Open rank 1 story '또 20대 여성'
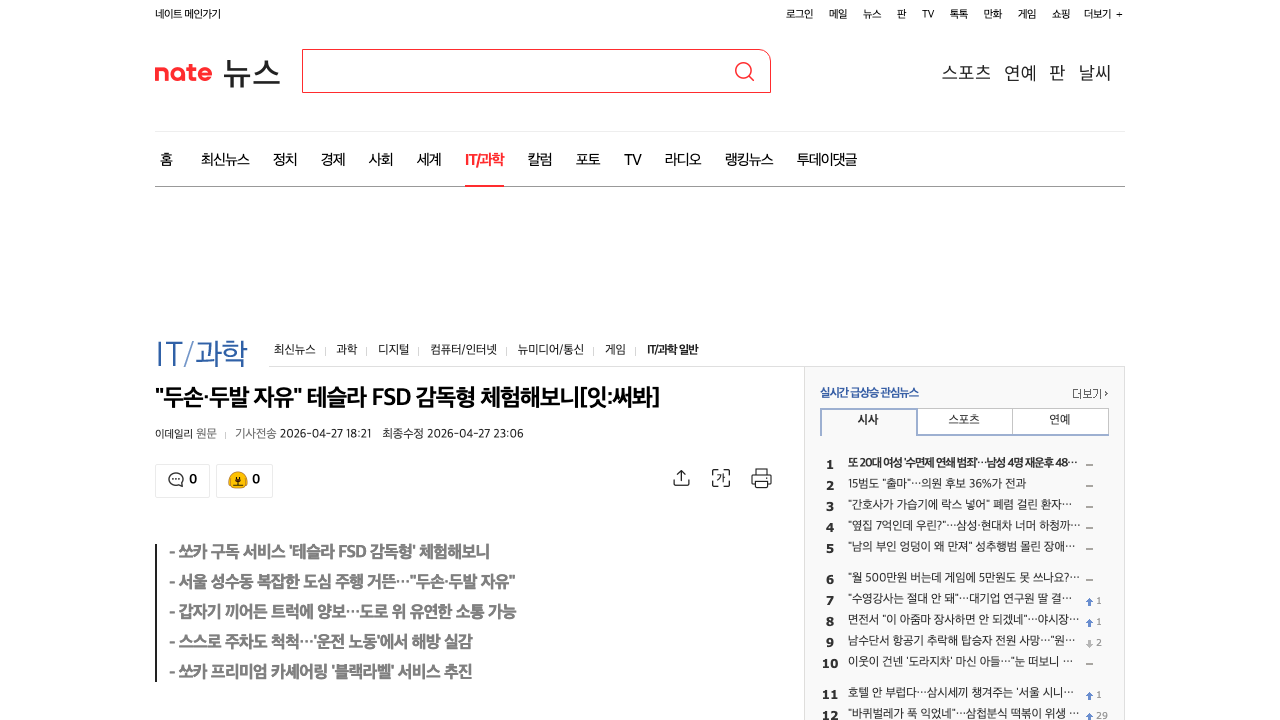 coord(962,463)
